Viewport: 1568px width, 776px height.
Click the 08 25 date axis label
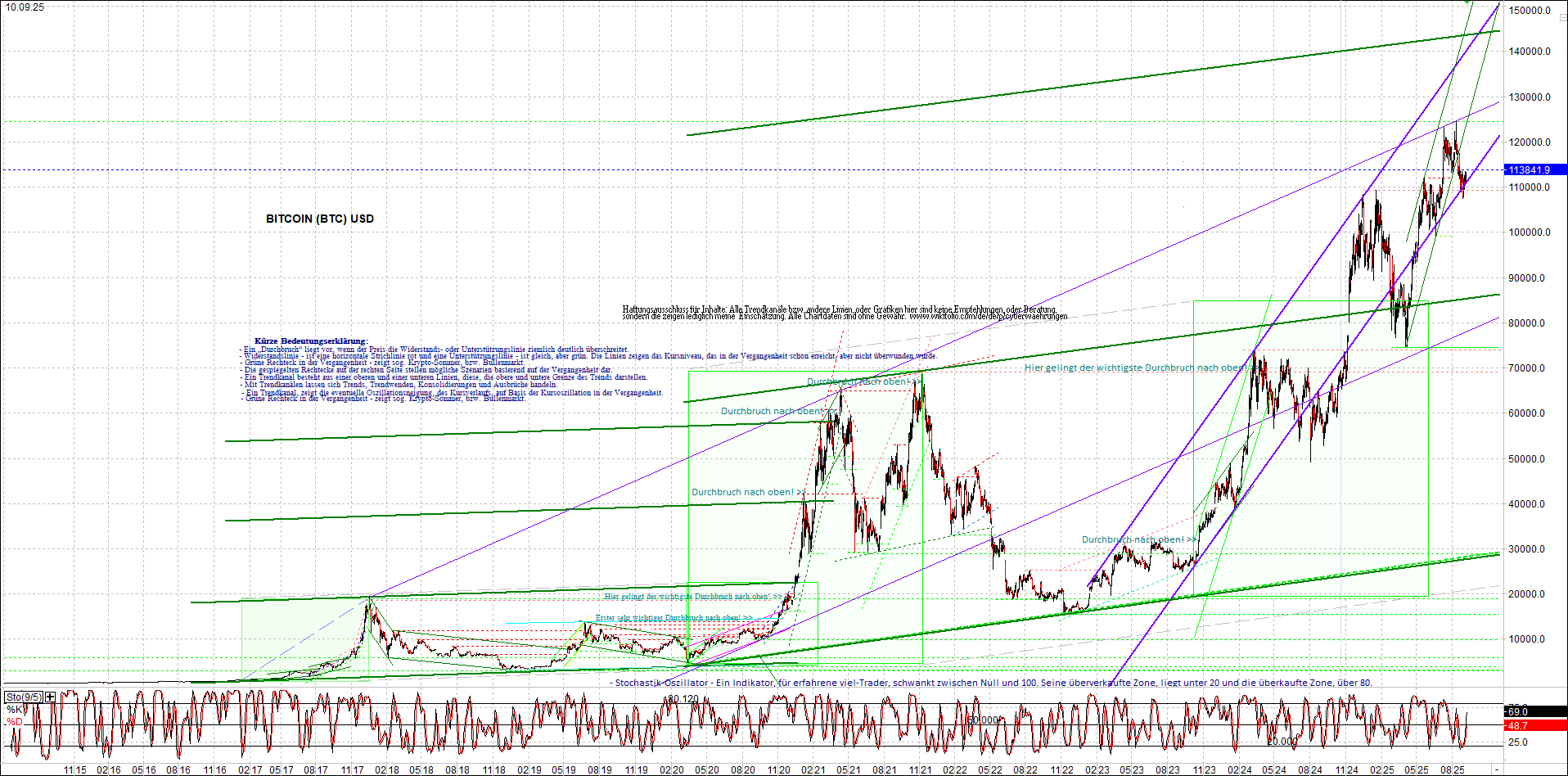[1453, 770]
